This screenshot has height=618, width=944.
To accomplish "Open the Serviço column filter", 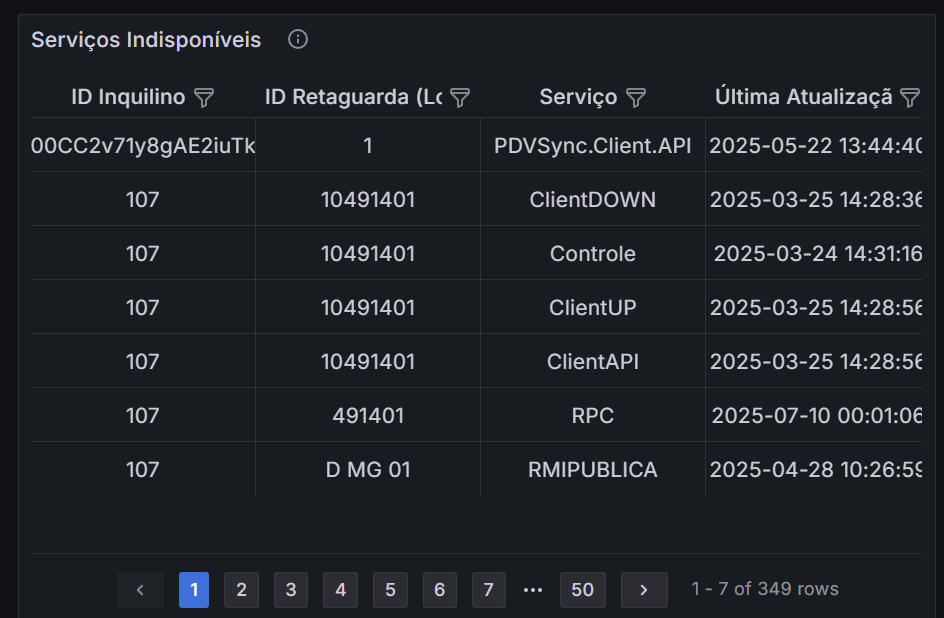I will (x=636, y=97).
